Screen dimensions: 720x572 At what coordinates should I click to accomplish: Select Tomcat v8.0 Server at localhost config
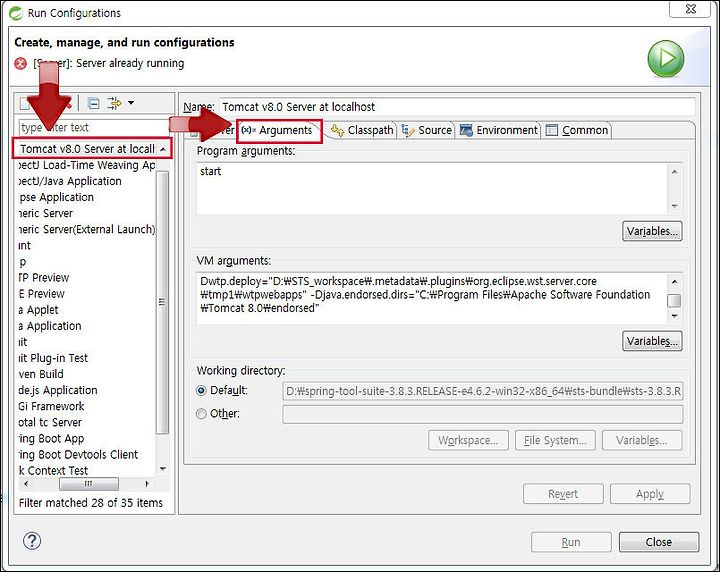(x=87, y=149)
